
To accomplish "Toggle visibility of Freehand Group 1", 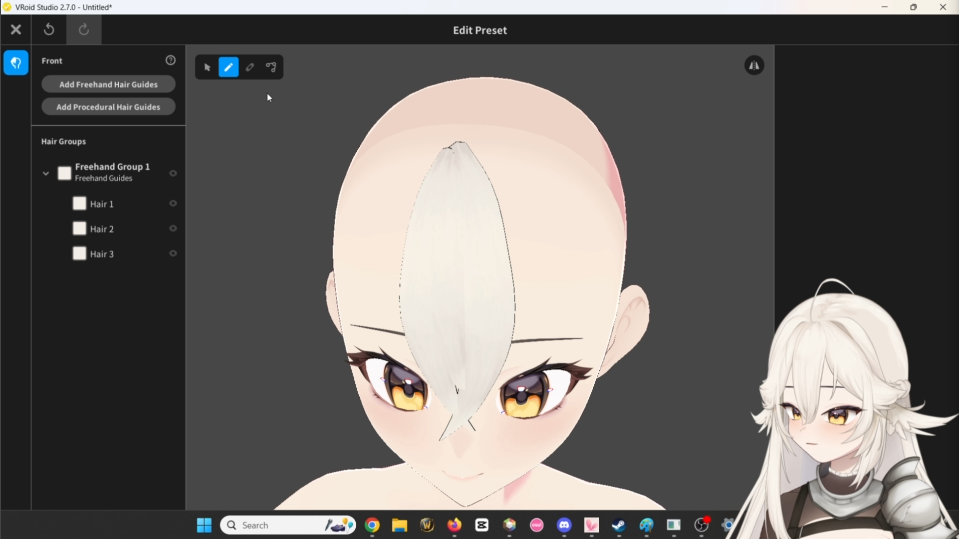I will tap(173, 173).
